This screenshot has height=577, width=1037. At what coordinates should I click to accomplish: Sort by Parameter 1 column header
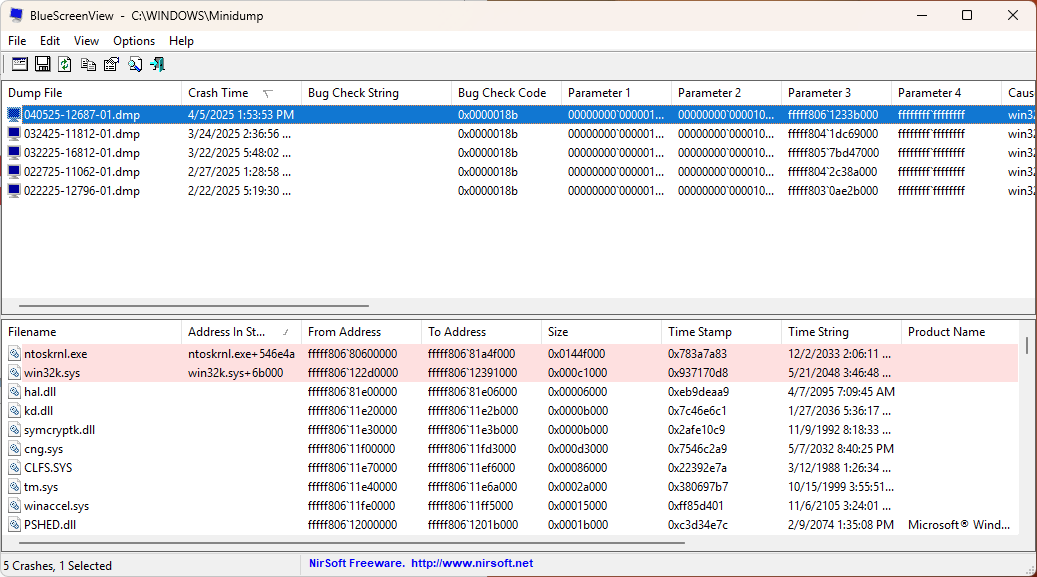coord(616,93)
